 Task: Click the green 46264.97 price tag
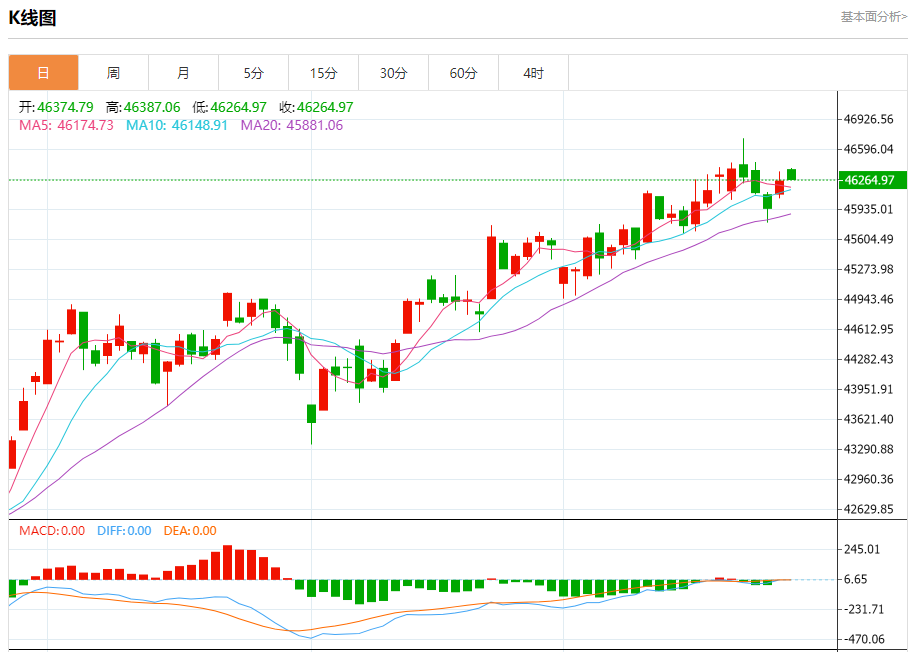(x=871, y=180)
